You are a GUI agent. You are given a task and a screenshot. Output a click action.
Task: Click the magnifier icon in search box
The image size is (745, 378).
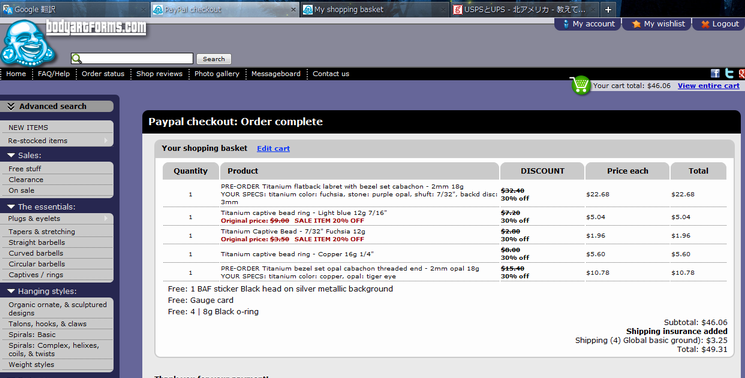click(x=76, y=58)
